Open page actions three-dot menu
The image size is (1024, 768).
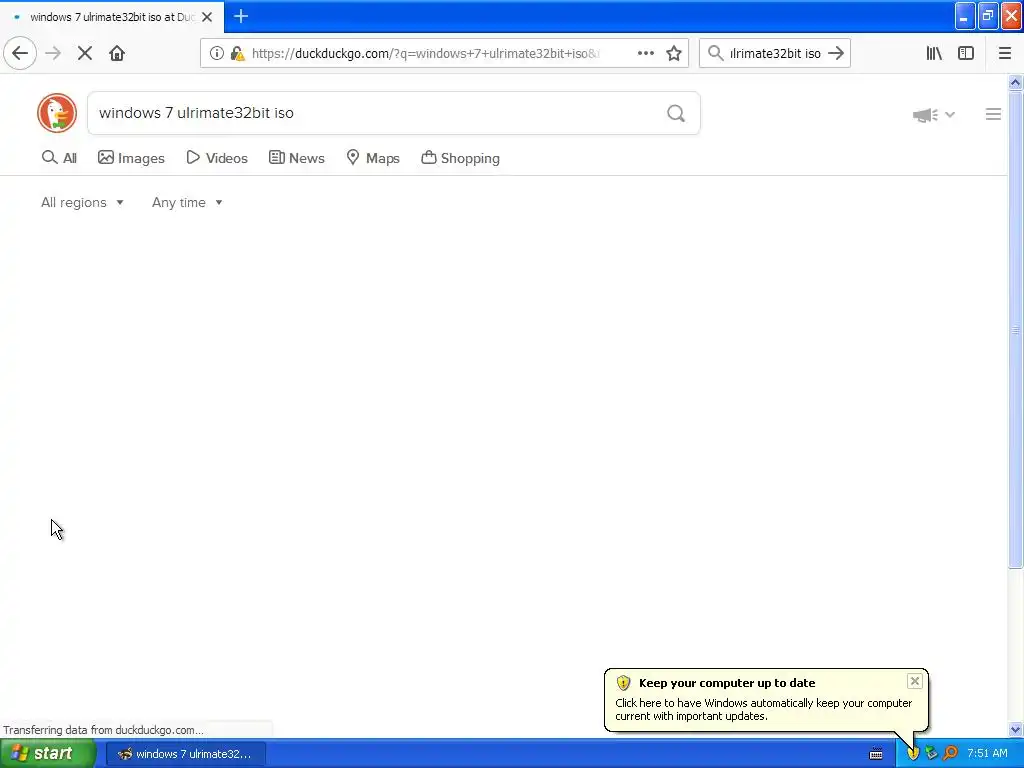coord(645,54)
